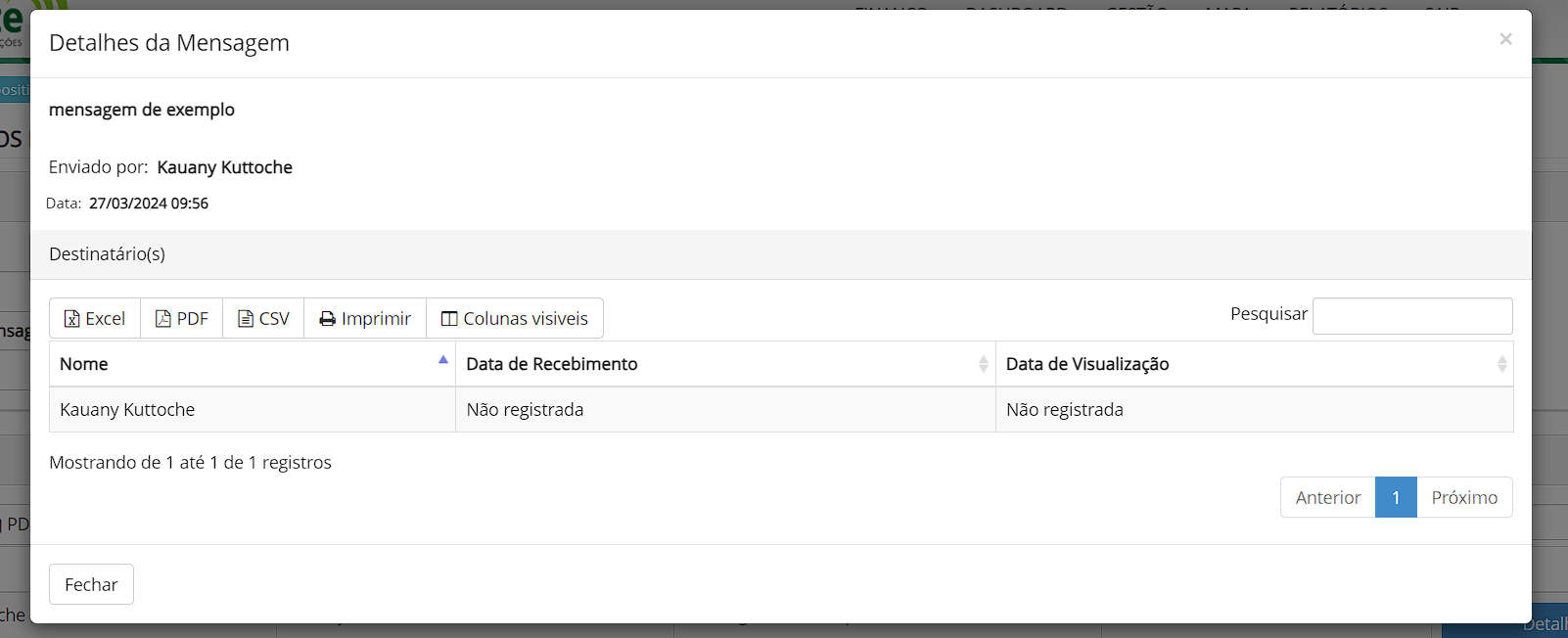Go to Próximo page

coord(1464,497)
